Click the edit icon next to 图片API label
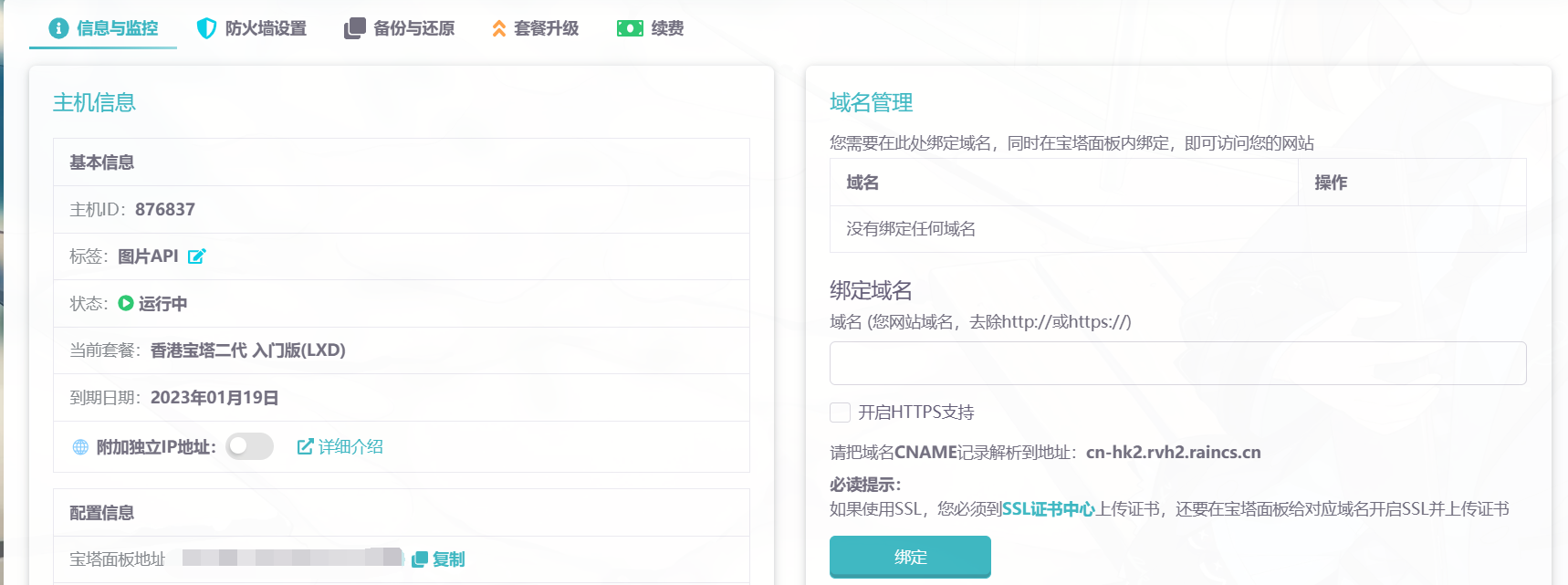 click(196, 256)
